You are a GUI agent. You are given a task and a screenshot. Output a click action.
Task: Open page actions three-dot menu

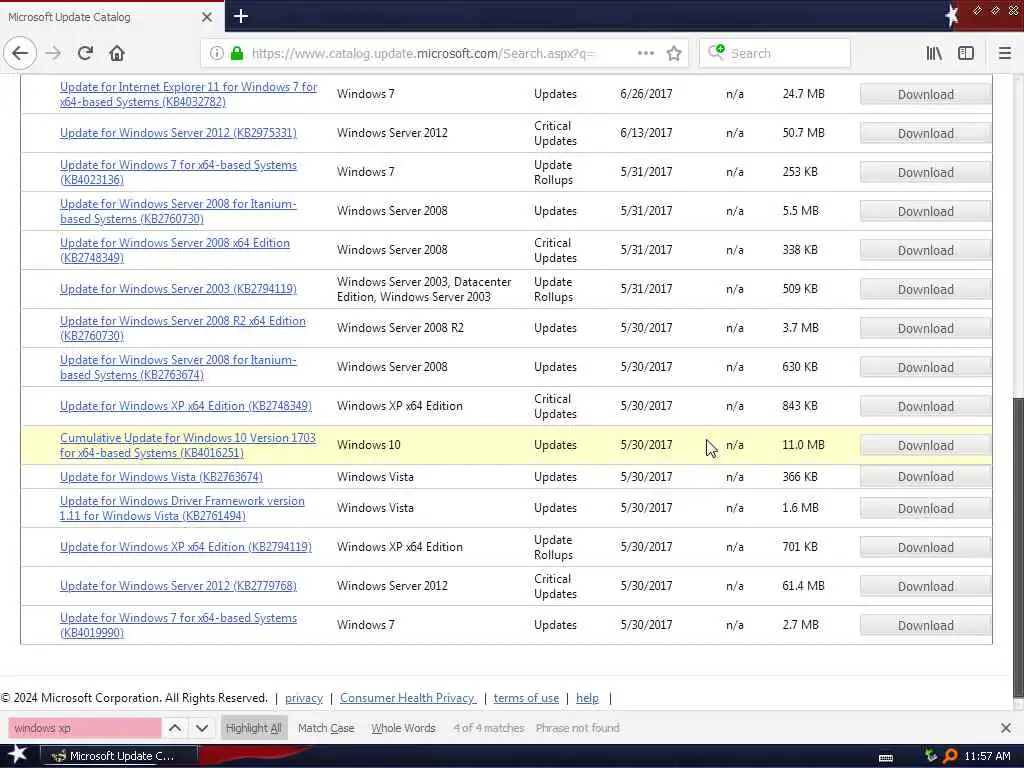[x=646, y=53]
